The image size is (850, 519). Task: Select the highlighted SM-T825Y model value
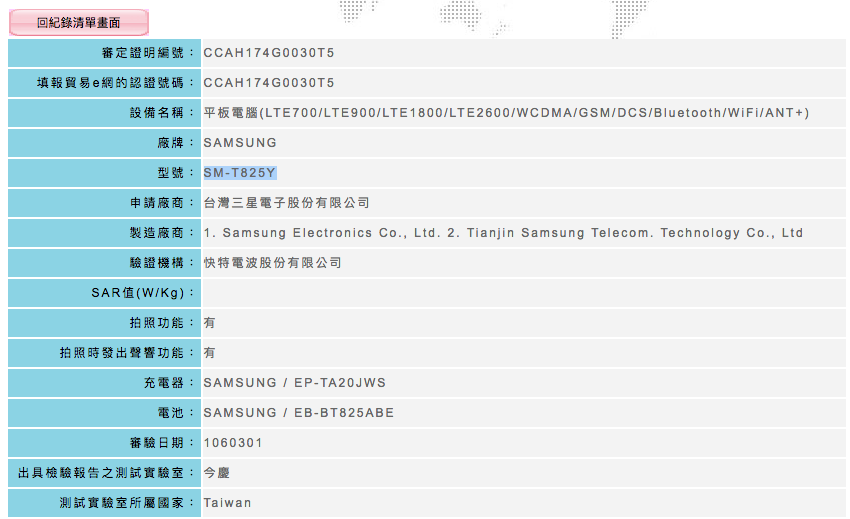pos(240,173)
